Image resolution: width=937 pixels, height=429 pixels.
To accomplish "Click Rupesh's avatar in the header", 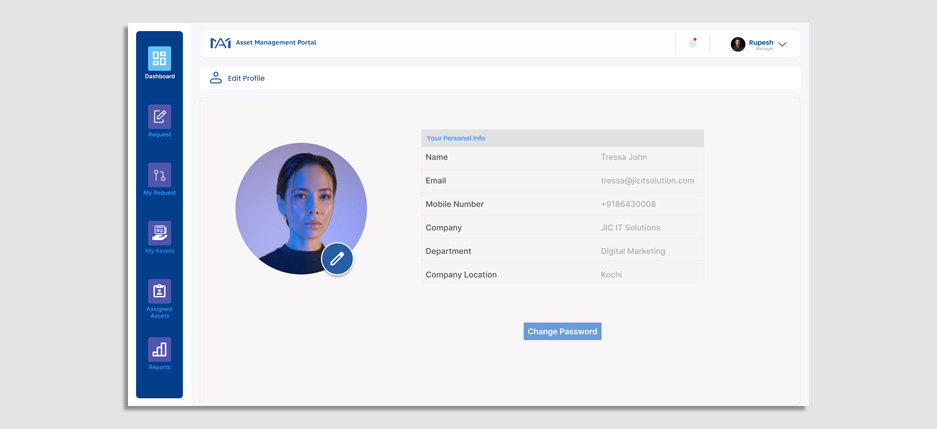I will point(738,44).
